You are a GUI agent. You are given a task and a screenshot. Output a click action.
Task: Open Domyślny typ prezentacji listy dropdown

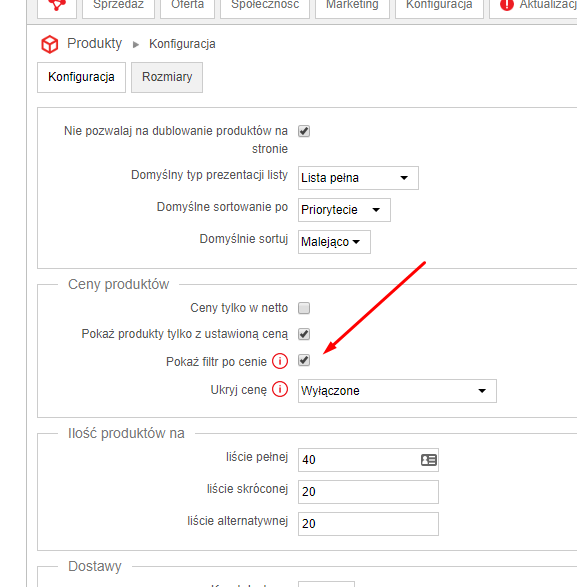click(358, 178)
